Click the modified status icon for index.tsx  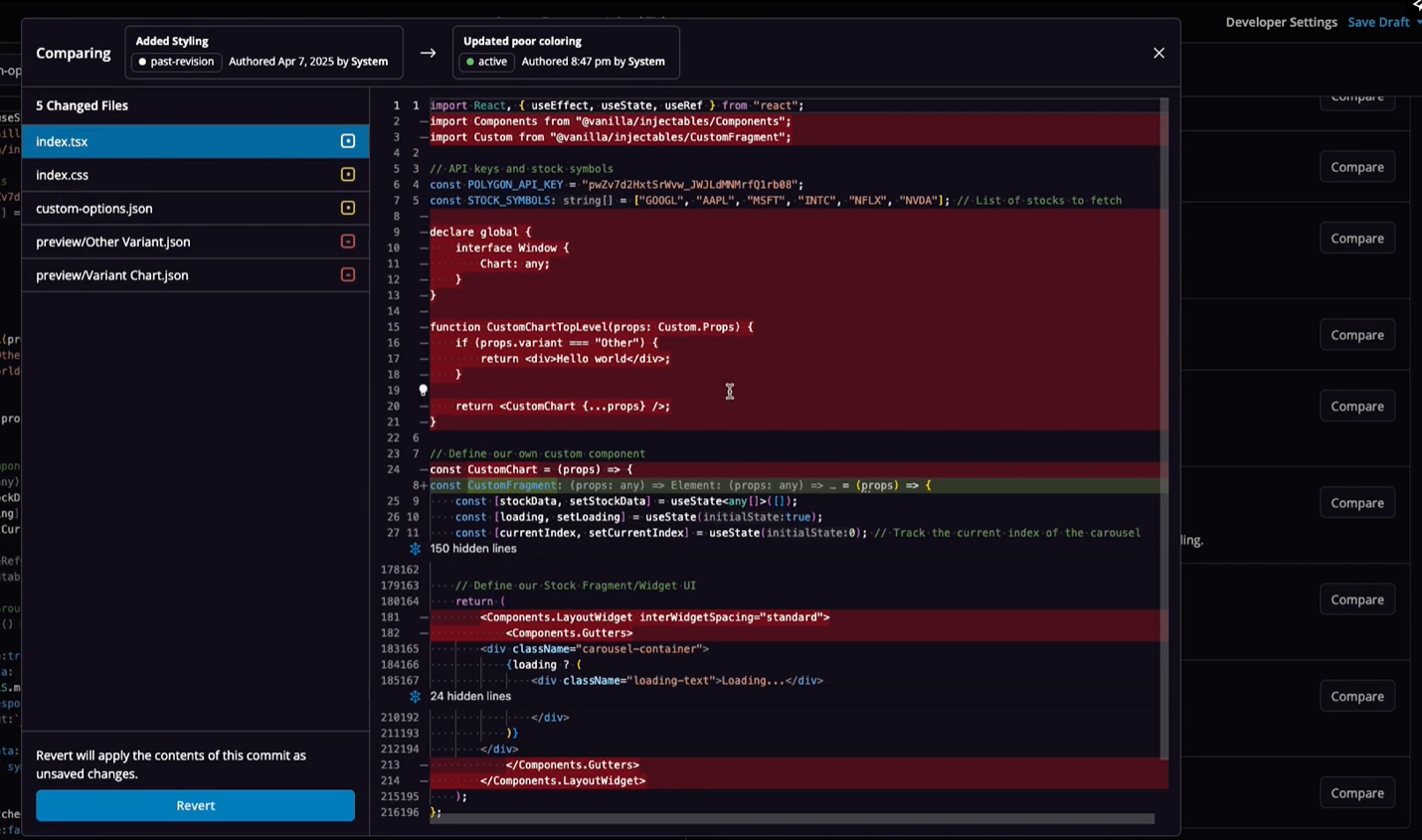[348, 141]
